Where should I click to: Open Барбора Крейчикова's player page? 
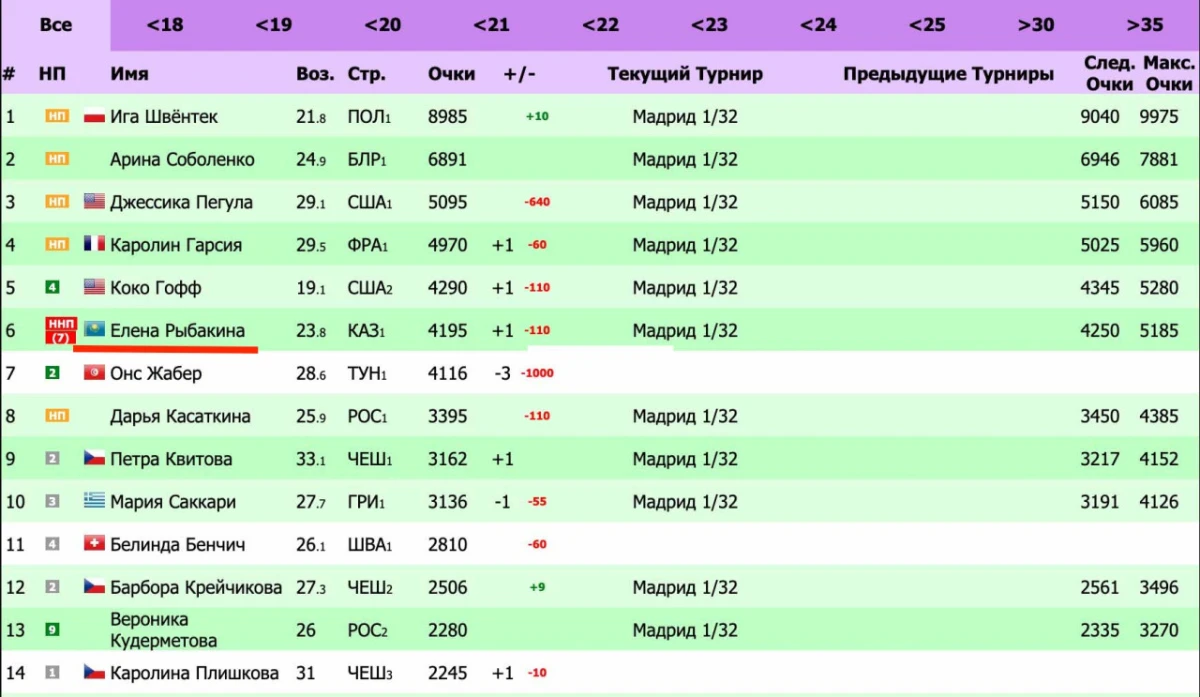pyautogui.click(x=196, y=587)
